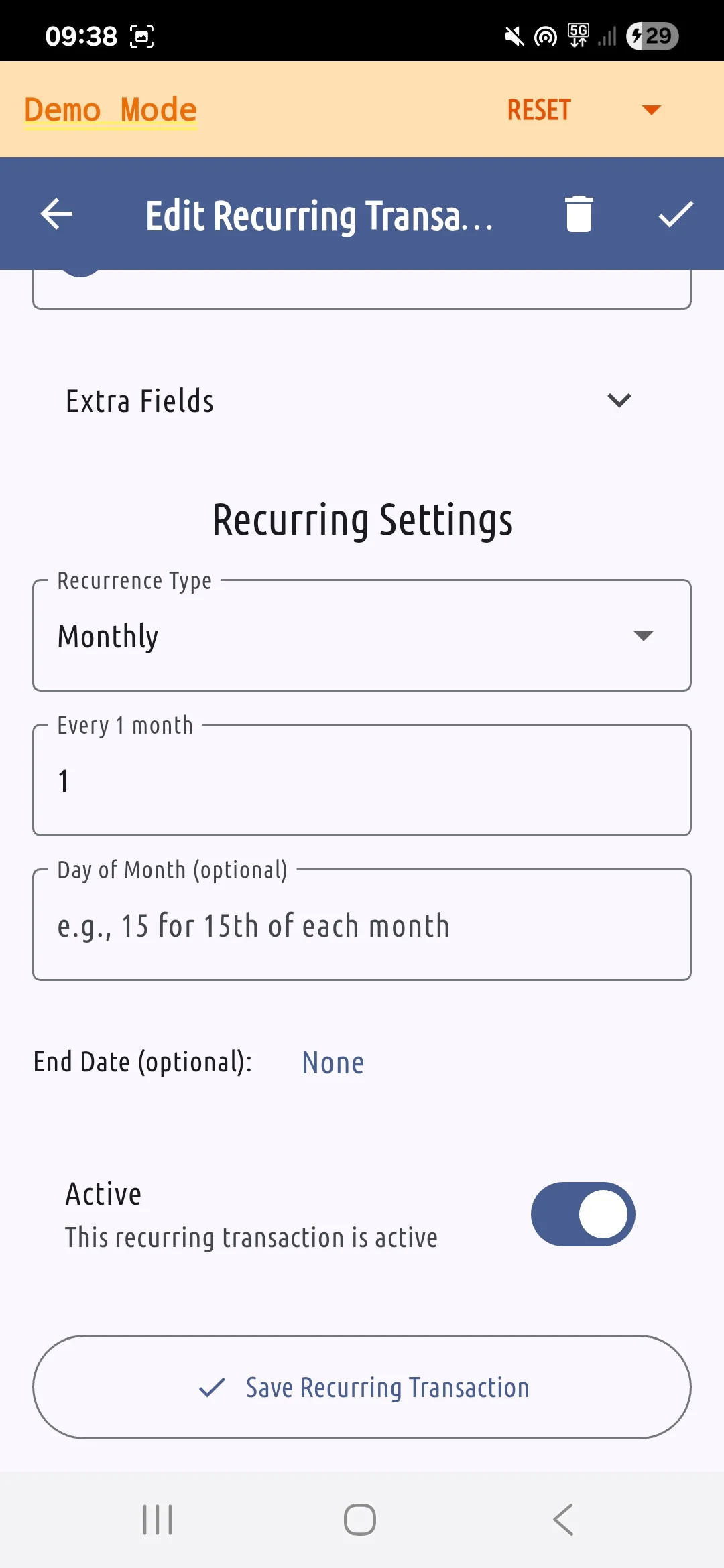Confirm edits with the header checkmark
The image size is (724, 1568).
click(676, 214)
